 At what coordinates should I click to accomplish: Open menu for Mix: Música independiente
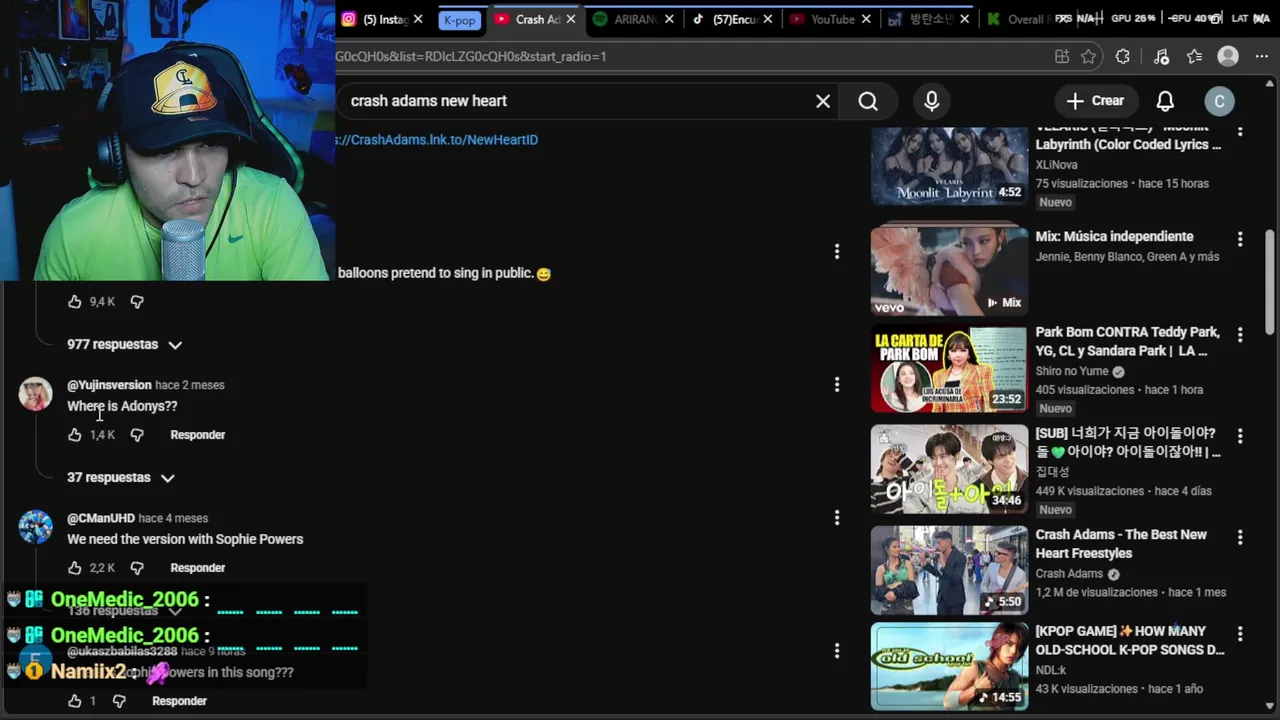point(1240,239)
